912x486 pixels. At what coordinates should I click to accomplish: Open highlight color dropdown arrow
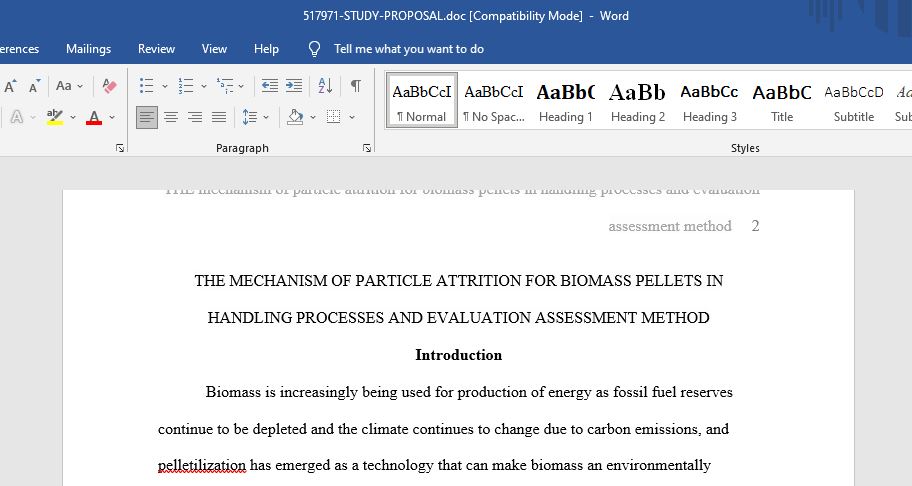coord(73,117)
